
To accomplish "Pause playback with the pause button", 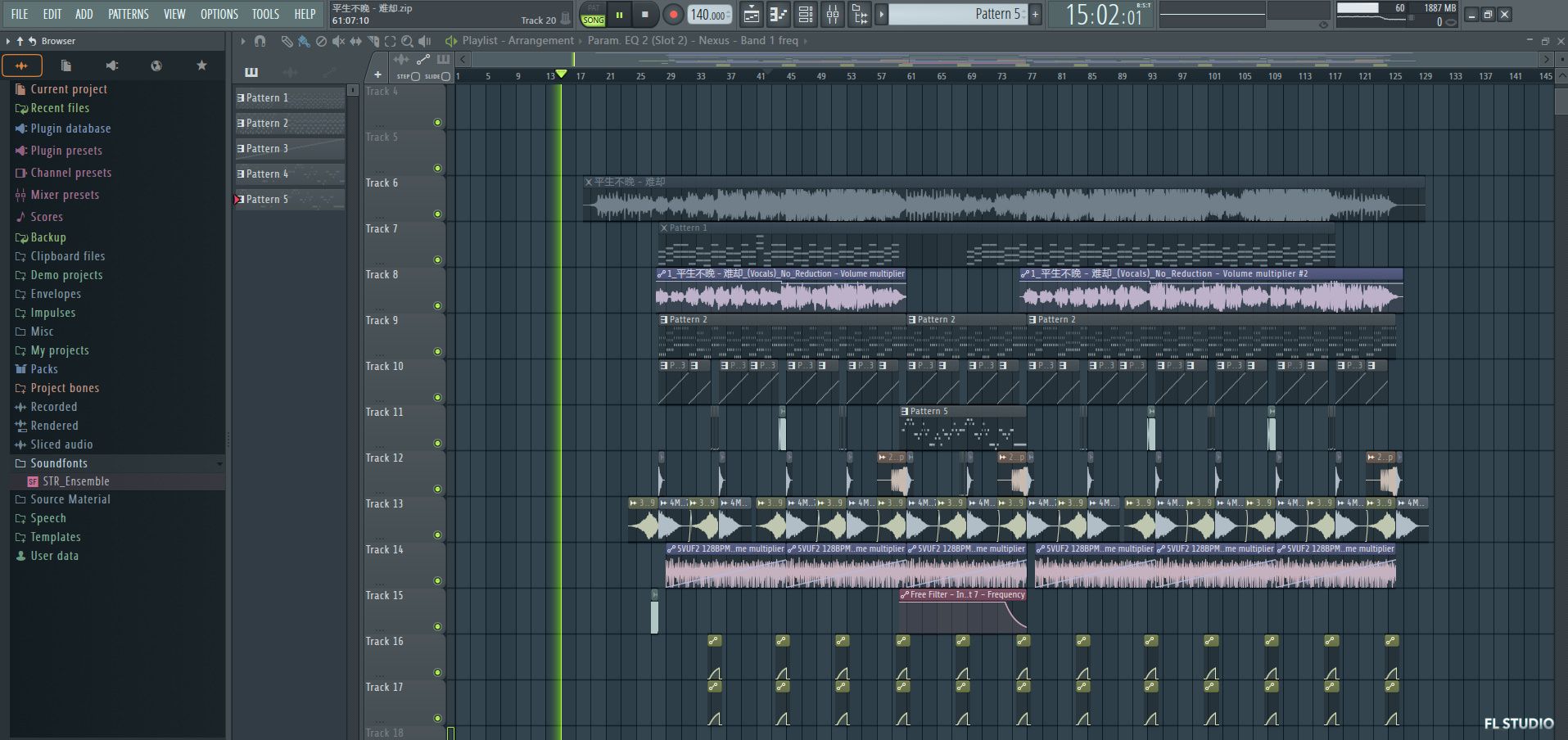I will [x=619, y=15].
